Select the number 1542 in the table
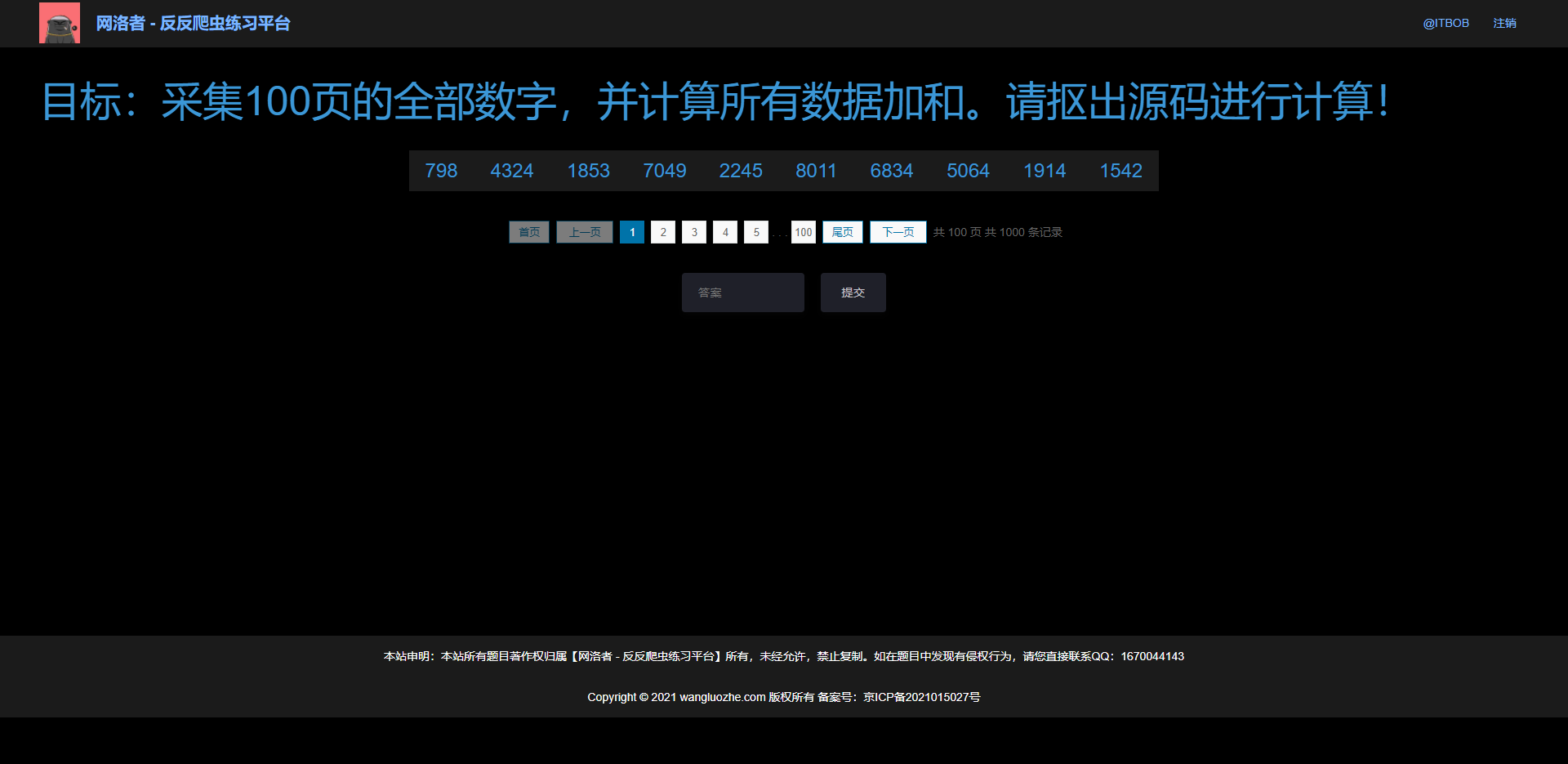Image resolution: width=1568 pixels, height=764 pixels. point(1120,171)
